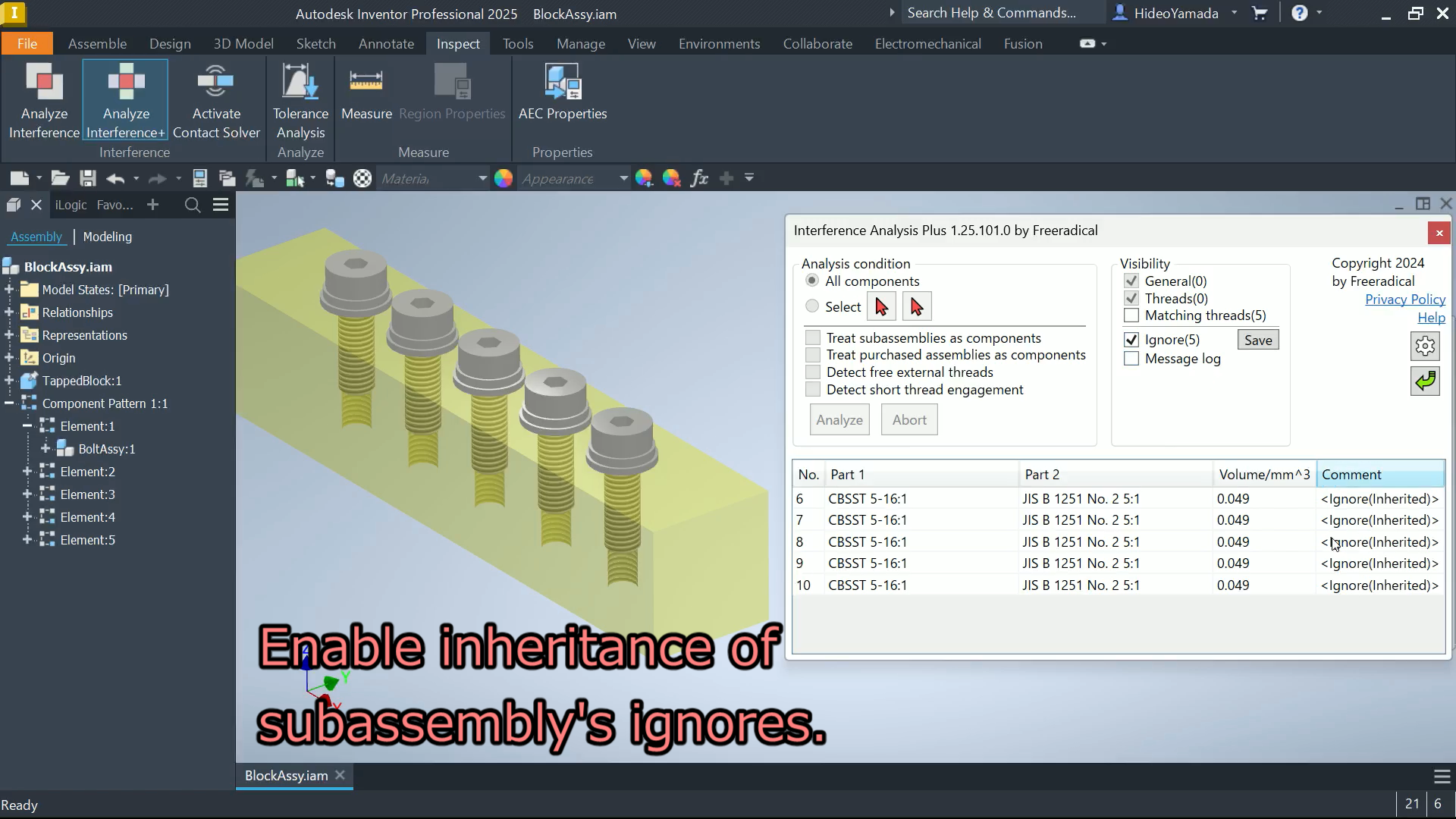1456x819 pixels.
Task: Enable Matching threads(5) visibility checkbox
Action: coord(1131,315)
